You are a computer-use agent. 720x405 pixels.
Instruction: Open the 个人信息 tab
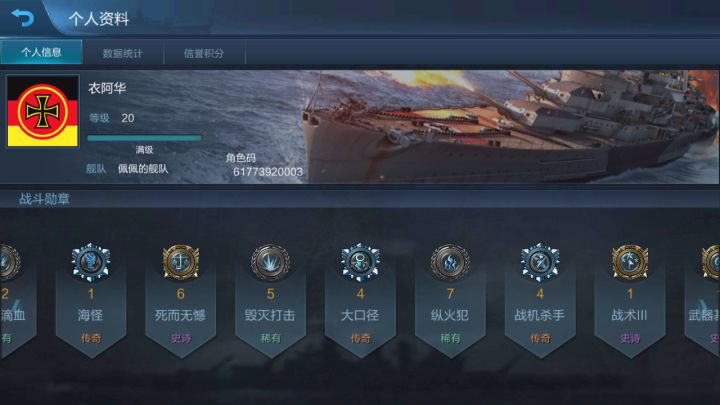point(41,52)
